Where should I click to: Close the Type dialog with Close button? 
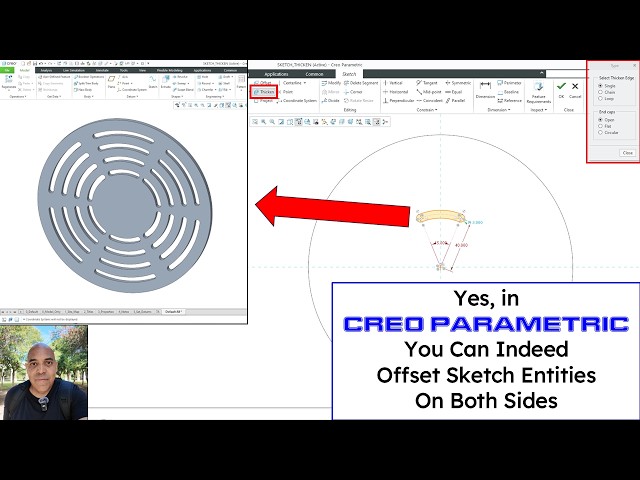[627, 153]
